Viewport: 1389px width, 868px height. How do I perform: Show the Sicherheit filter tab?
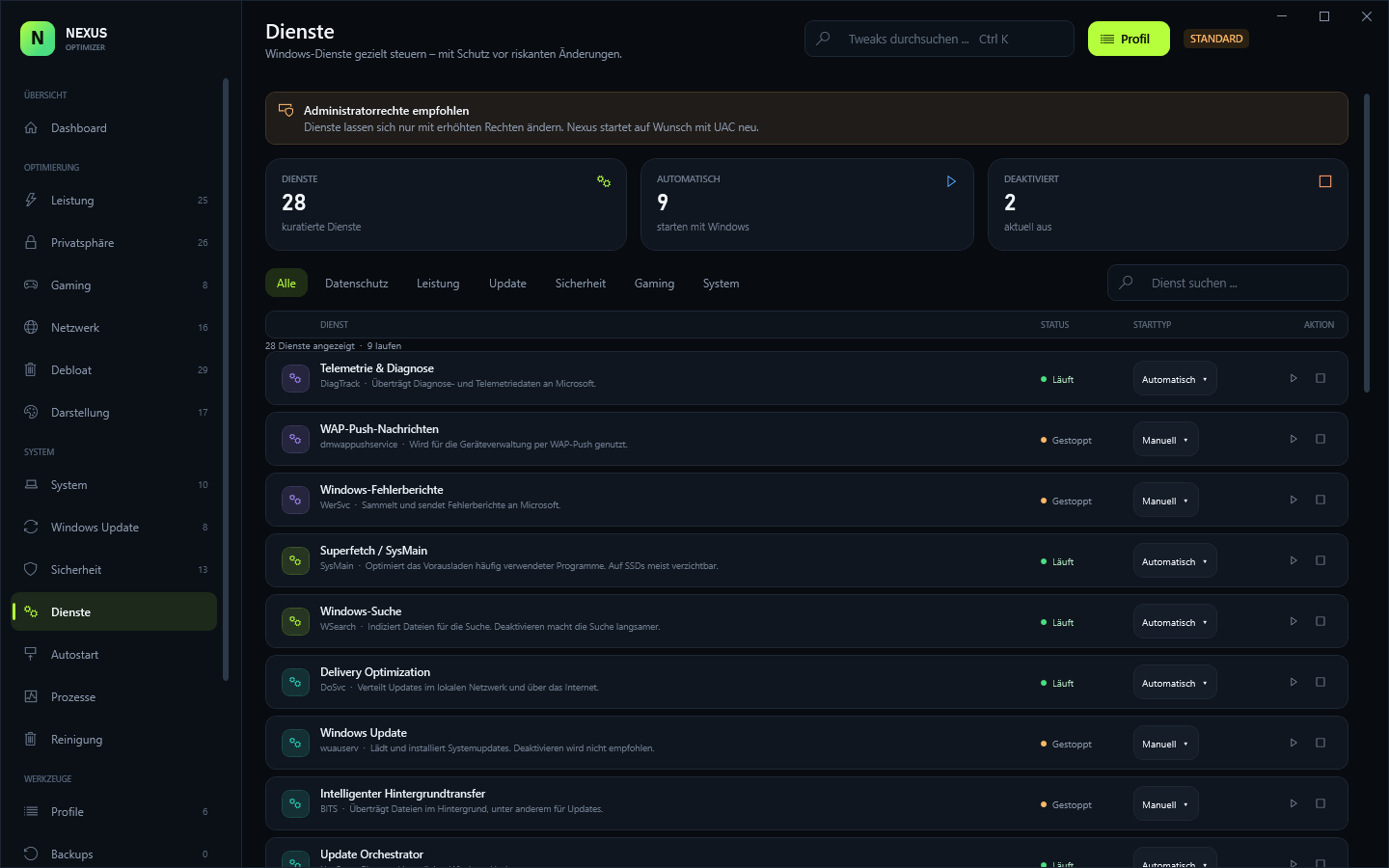(581, 284)
